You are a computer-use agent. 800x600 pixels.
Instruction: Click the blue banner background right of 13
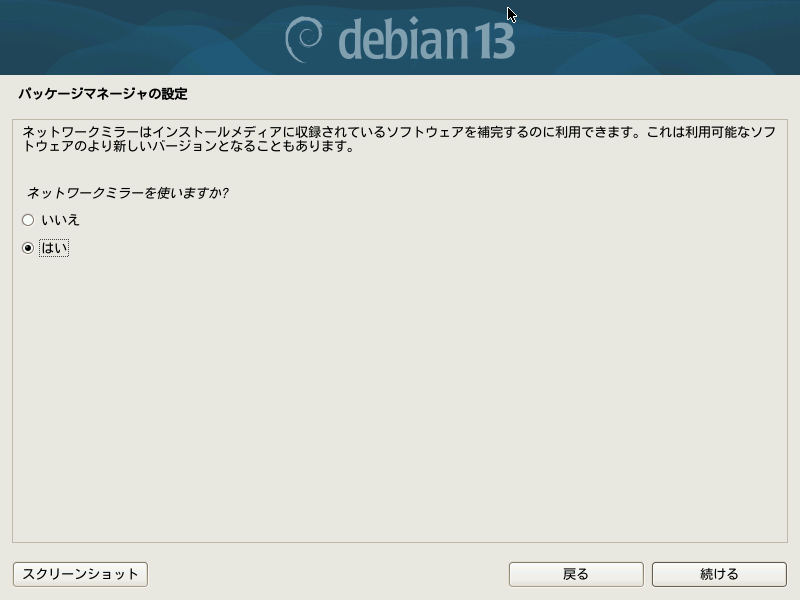click(658, 37)
